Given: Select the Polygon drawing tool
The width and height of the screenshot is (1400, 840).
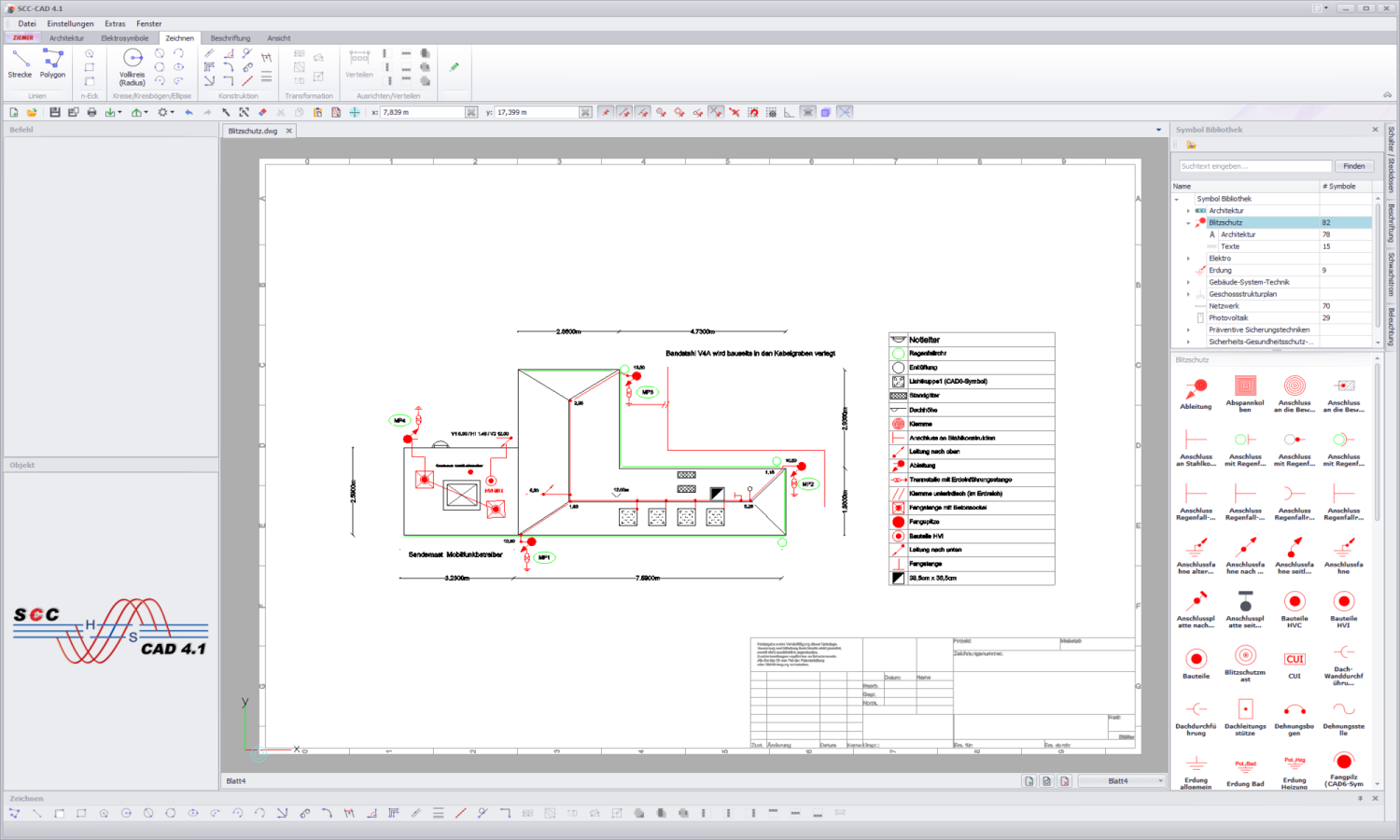Looking at the screenshot, I should (52, 65).
